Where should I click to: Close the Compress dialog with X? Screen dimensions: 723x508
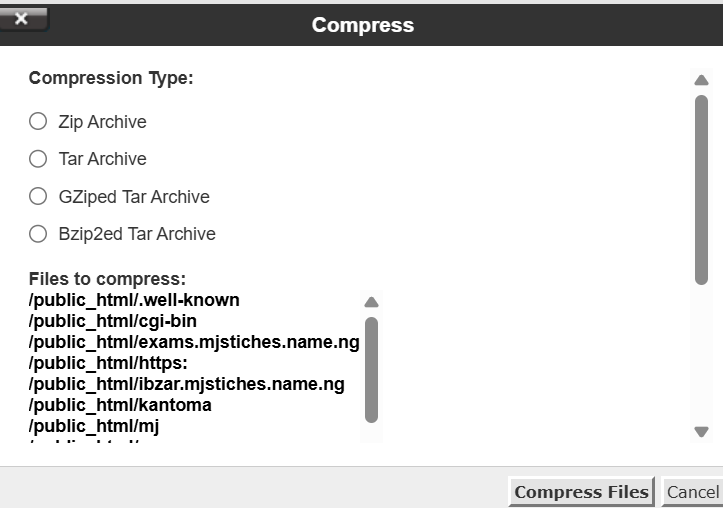(x=22, y=19)
